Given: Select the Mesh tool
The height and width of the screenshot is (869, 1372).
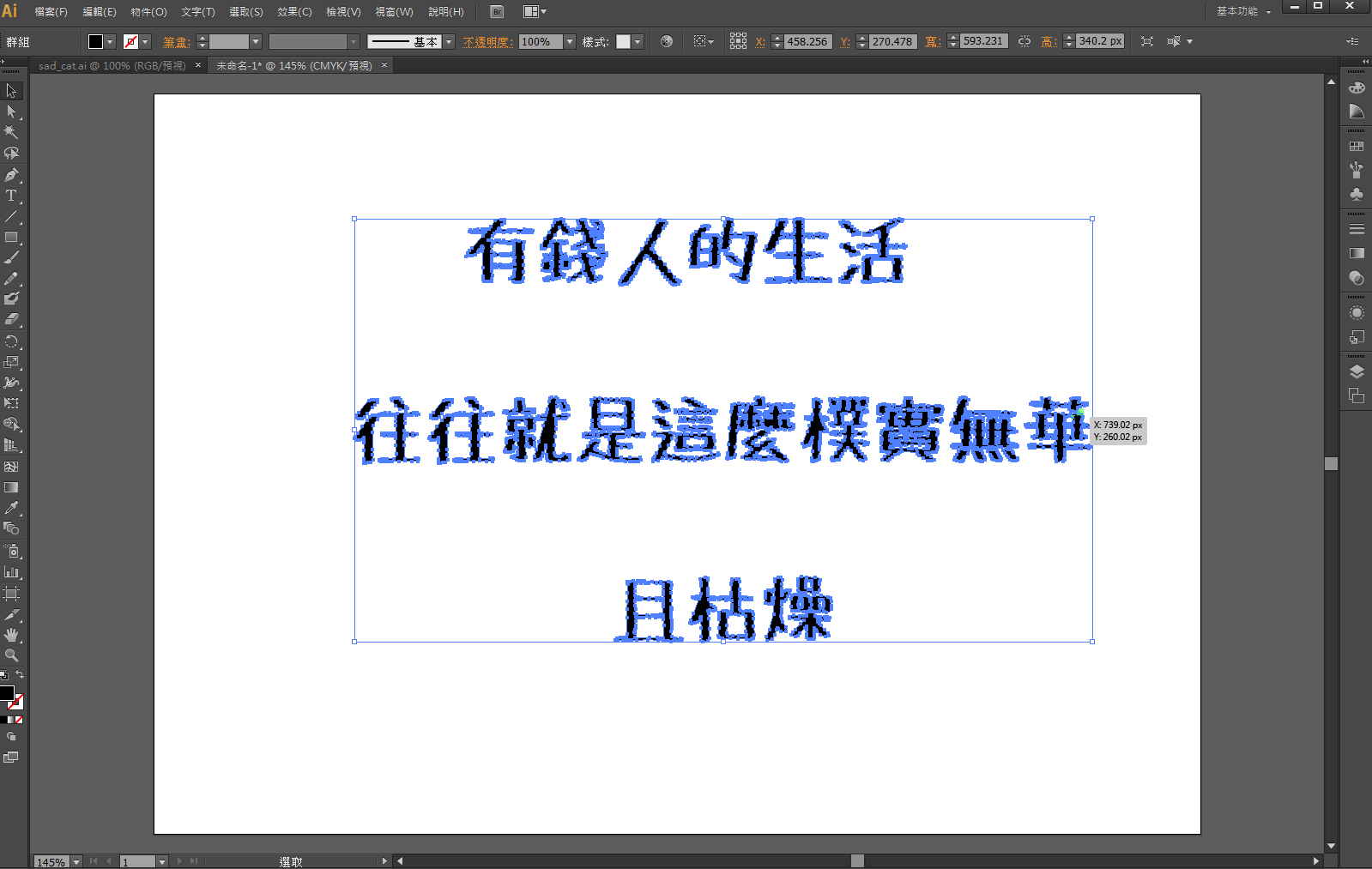Looking at the screenshot, I should pyautogui.click(x=11, y=467).
